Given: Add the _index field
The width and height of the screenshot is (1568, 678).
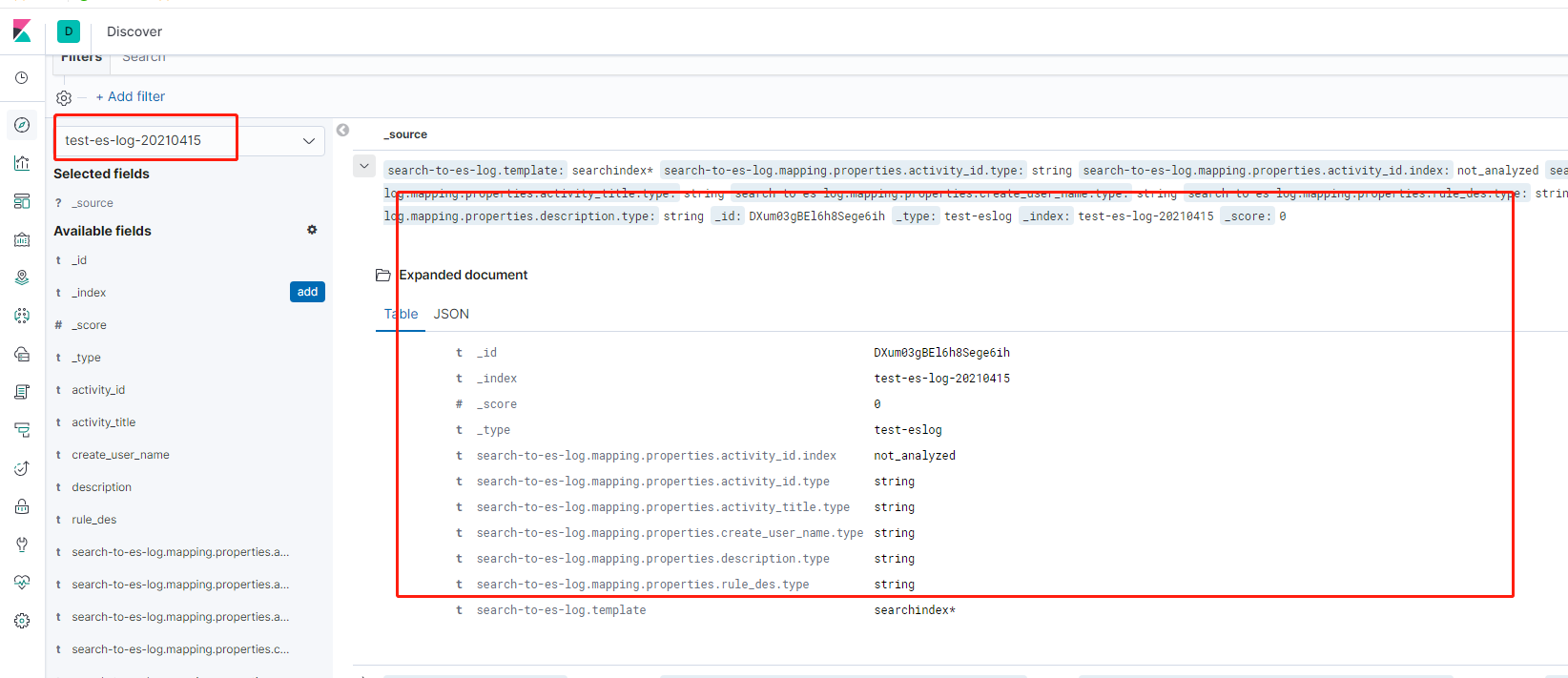Looking at the screenshot, I should [307, 292].
